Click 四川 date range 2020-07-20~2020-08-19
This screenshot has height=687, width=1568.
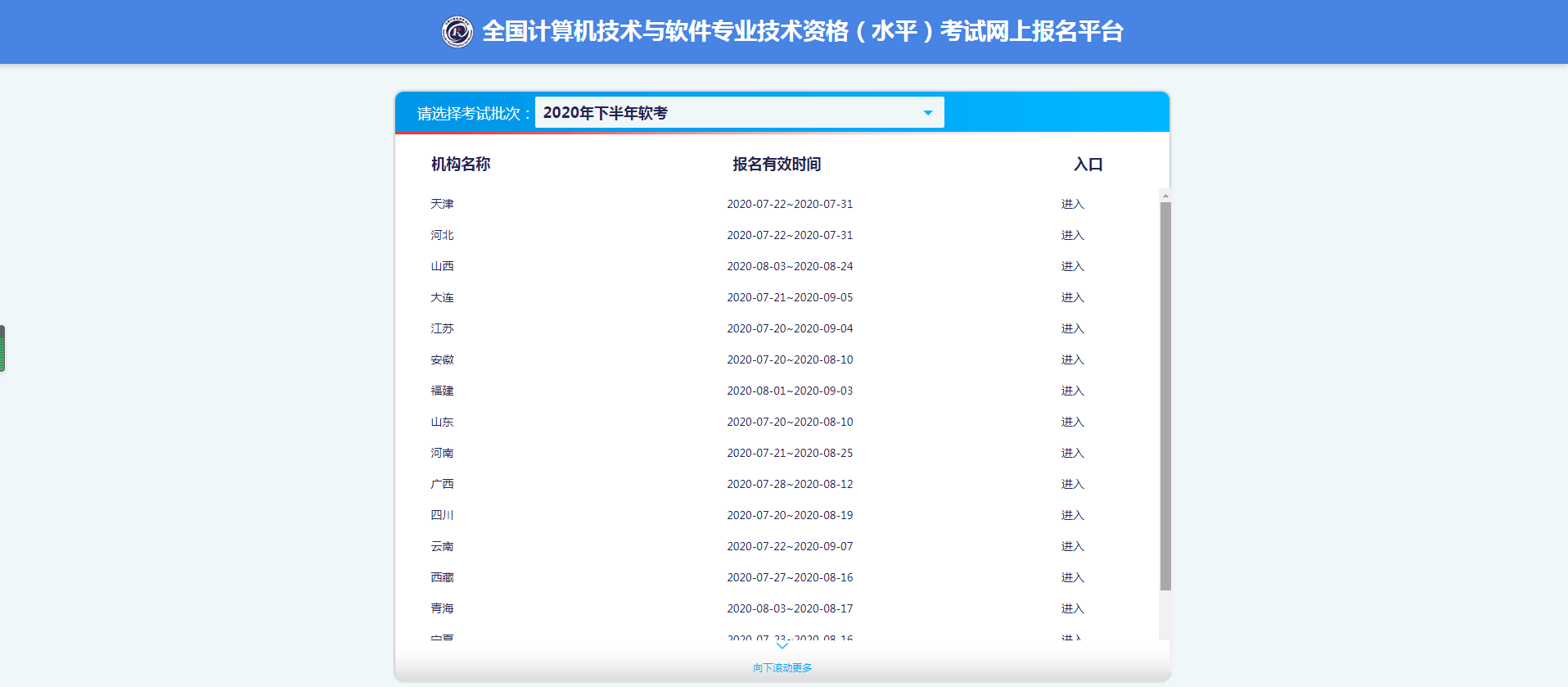click(x=790, y=515)
